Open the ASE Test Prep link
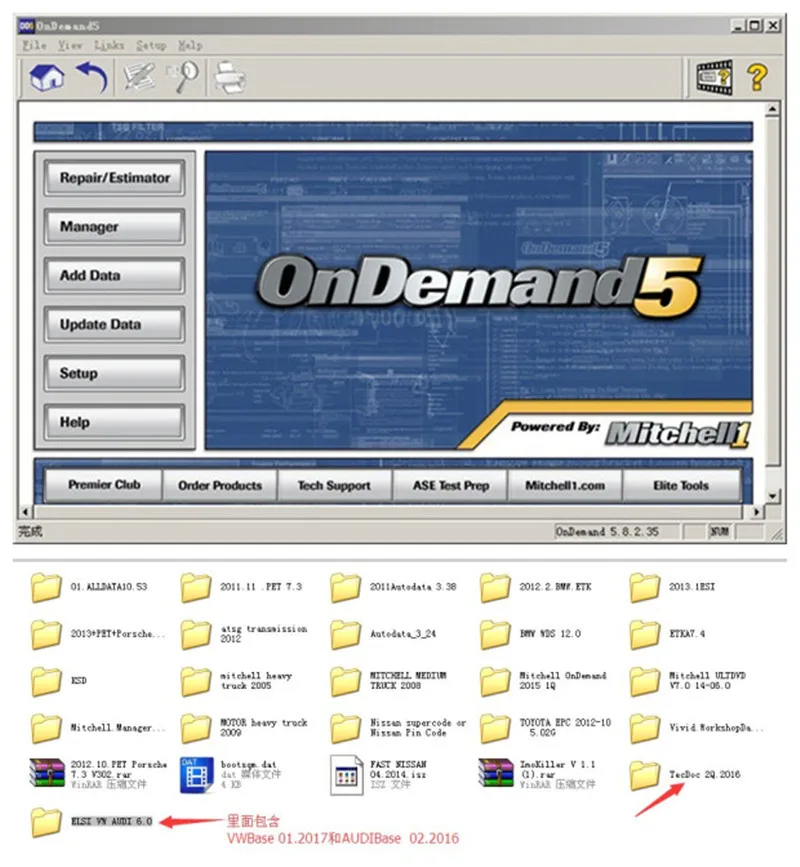 tap(451, 485)
